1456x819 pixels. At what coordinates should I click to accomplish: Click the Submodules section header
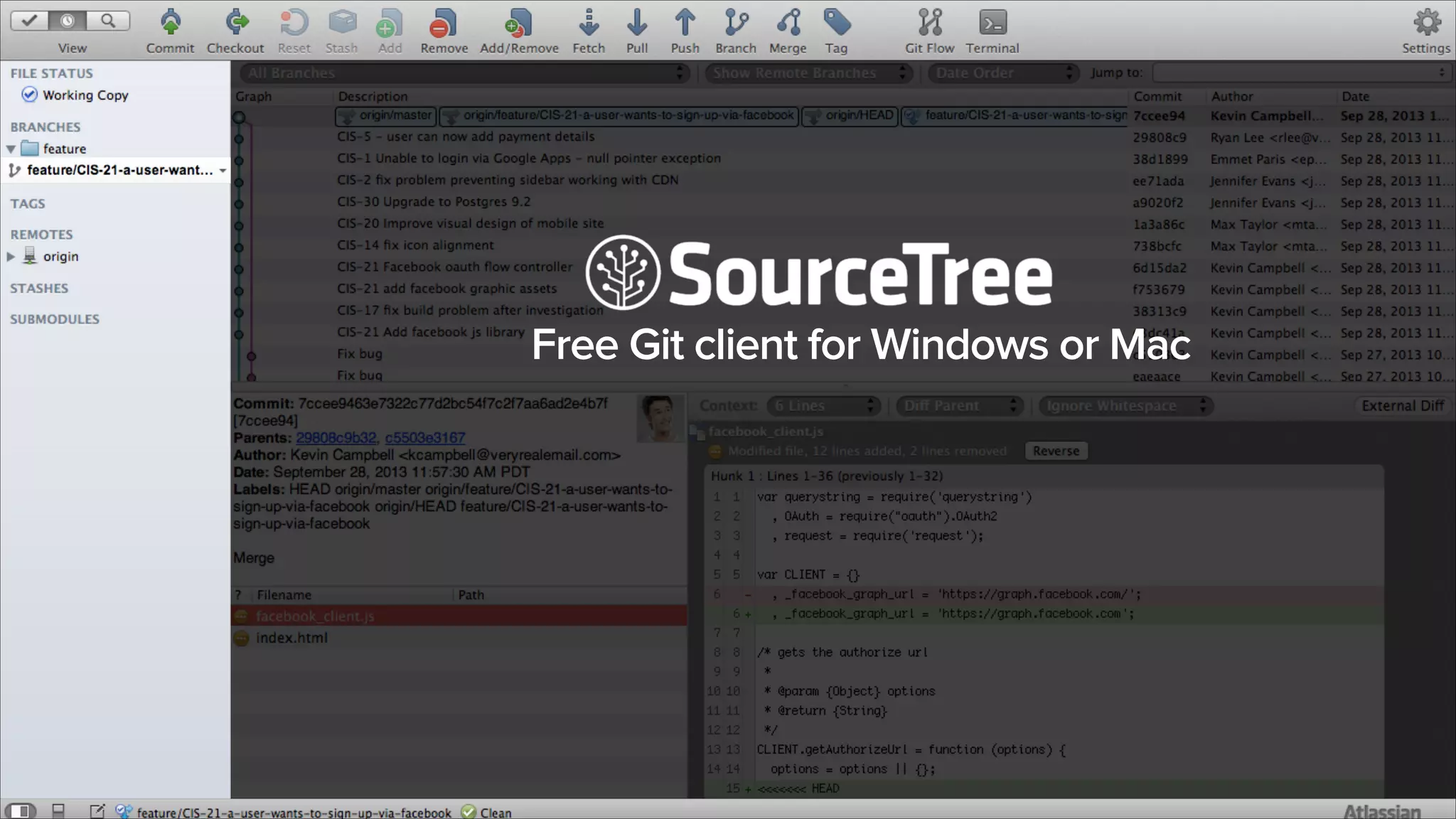[x=55, y=320]
